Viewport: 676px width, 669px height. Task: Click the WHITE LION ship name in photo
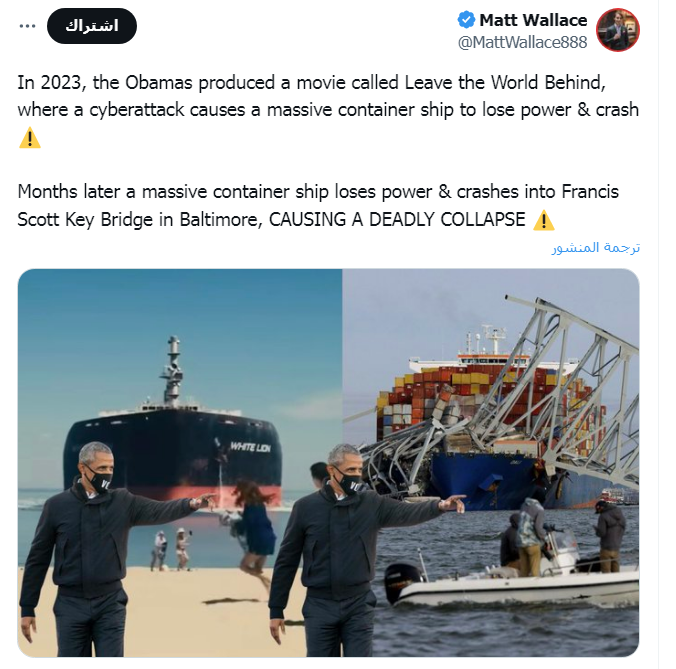(x=250, y=447)
